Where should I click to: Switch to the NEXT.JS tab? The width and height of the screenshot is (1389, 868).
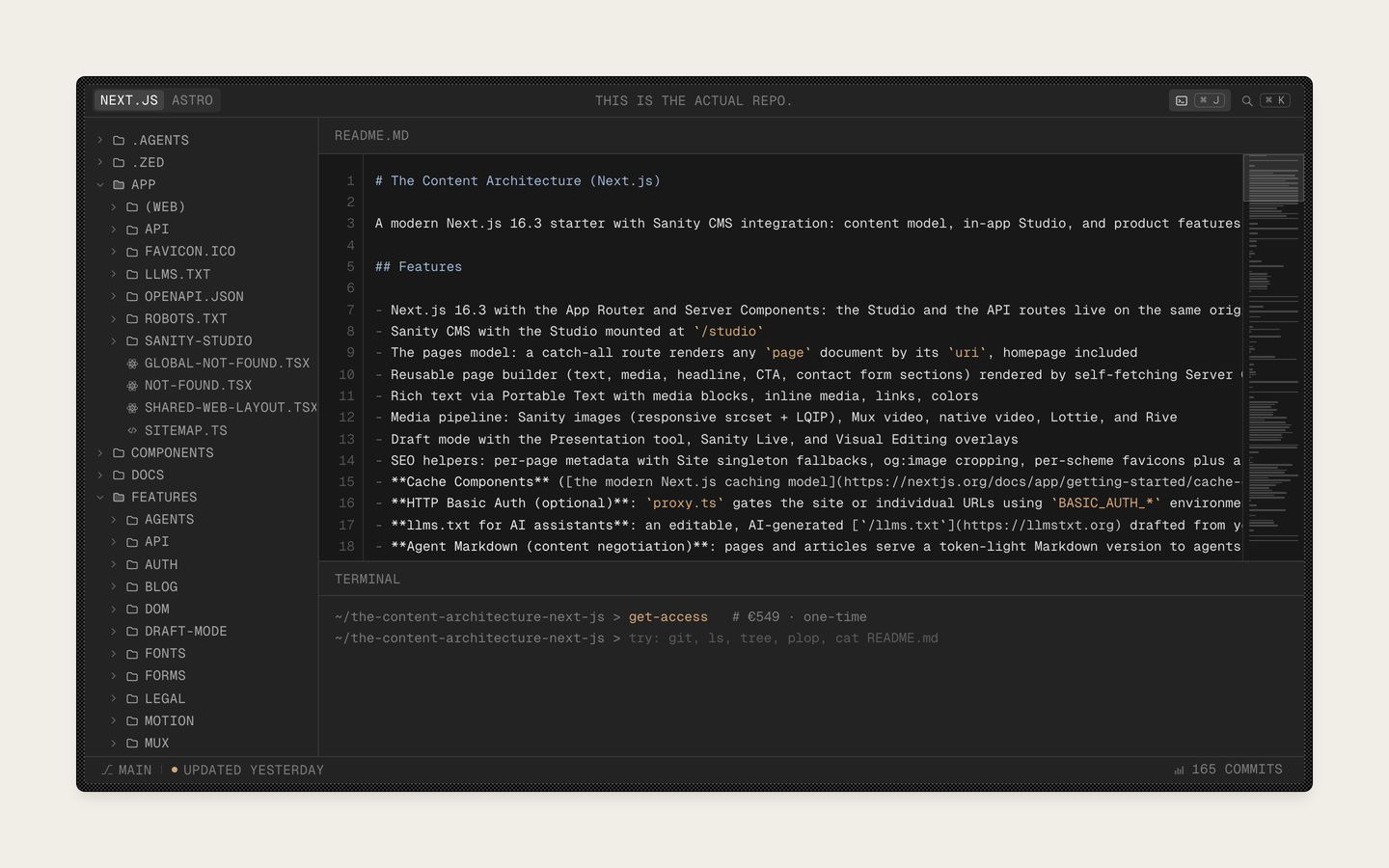129,100
